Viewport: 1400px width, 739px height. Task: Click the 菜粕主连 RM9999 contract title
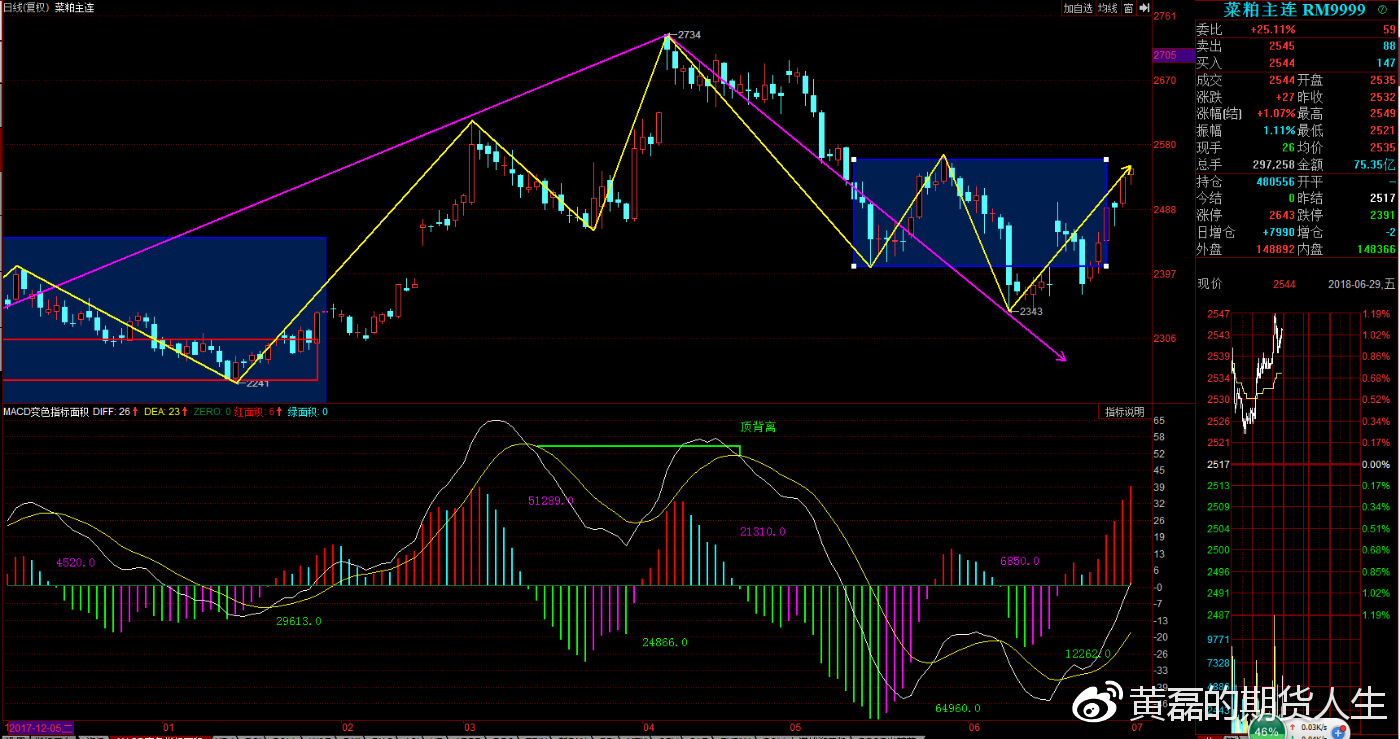click(1295, 10)
